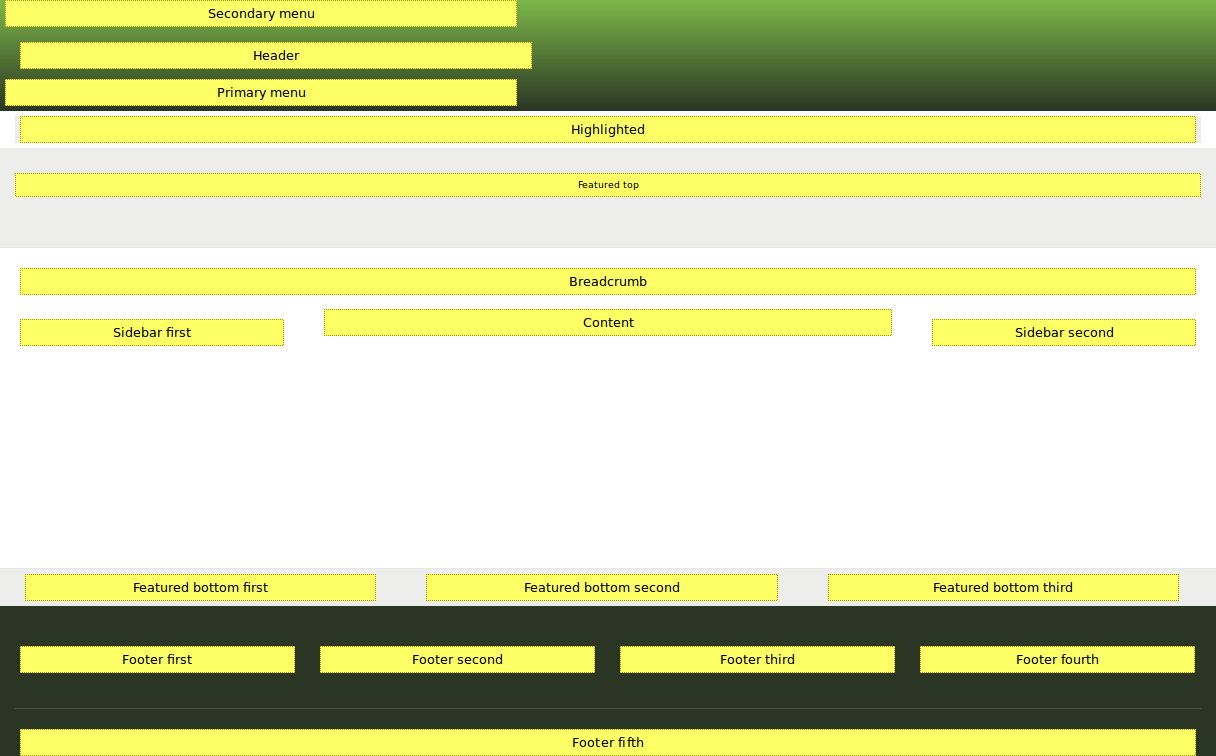Select the Content region block

[608, 323]
